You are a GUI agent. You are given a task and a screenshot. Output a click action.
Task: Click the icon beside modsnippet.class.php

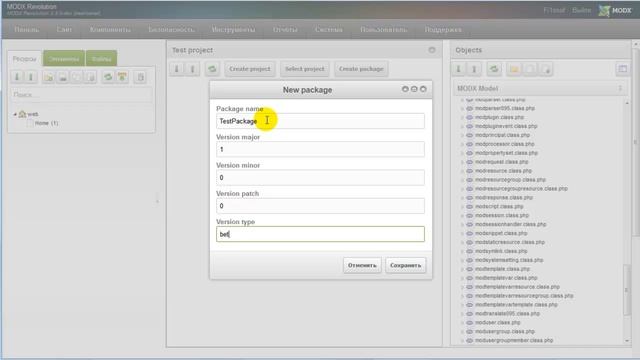[469, 233]
